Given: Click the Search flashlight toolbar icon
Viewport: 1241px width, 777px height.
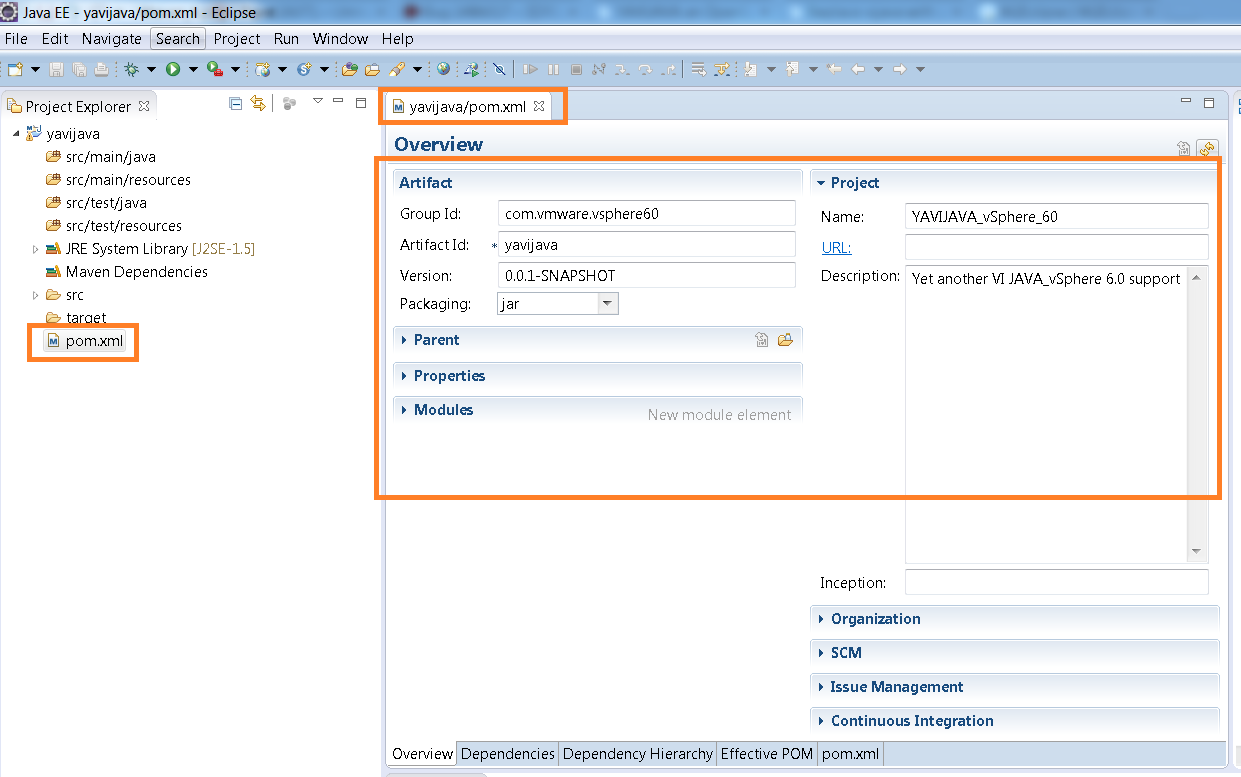Looking at the screenshot, I should click(396, 69).
